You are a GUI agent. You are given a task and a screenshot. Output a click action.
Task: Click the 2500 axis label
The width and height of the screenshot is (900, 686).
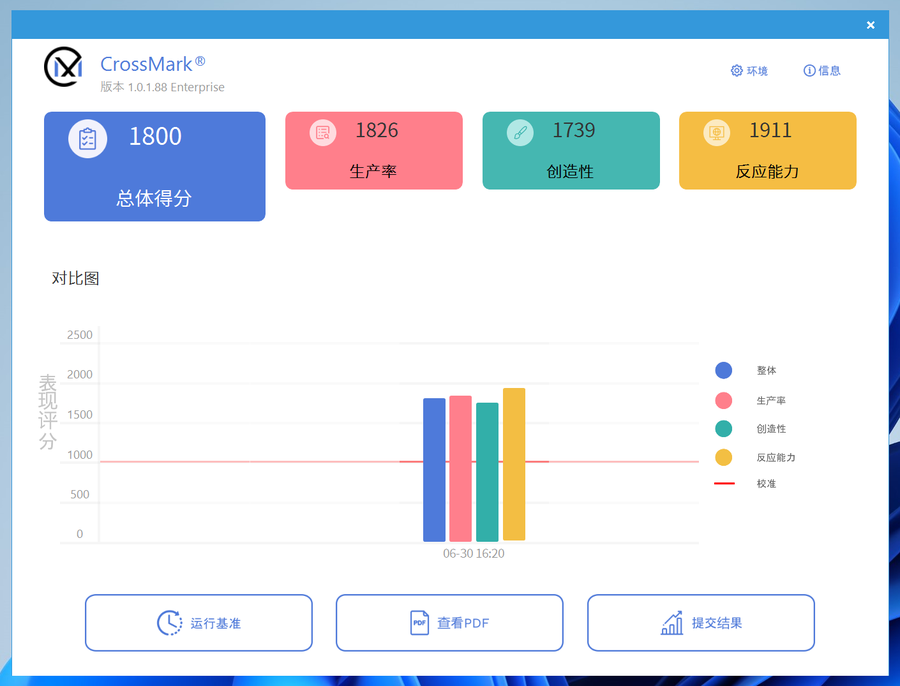point(79,335)
